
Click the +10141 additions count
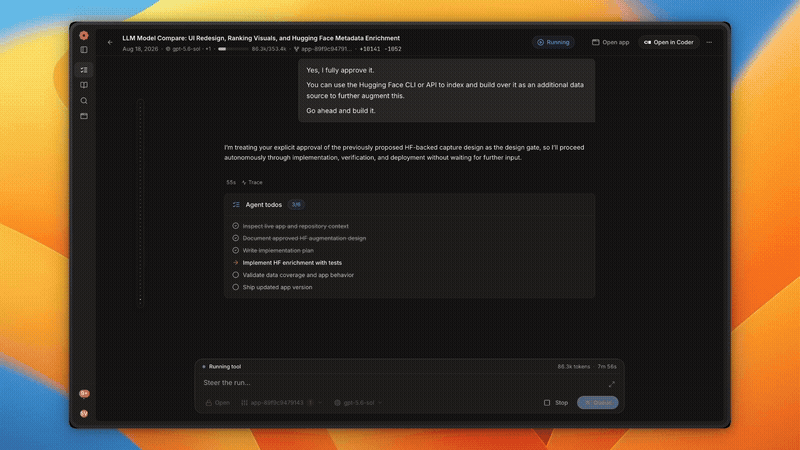pyautogui.click(x=369, y=49)
